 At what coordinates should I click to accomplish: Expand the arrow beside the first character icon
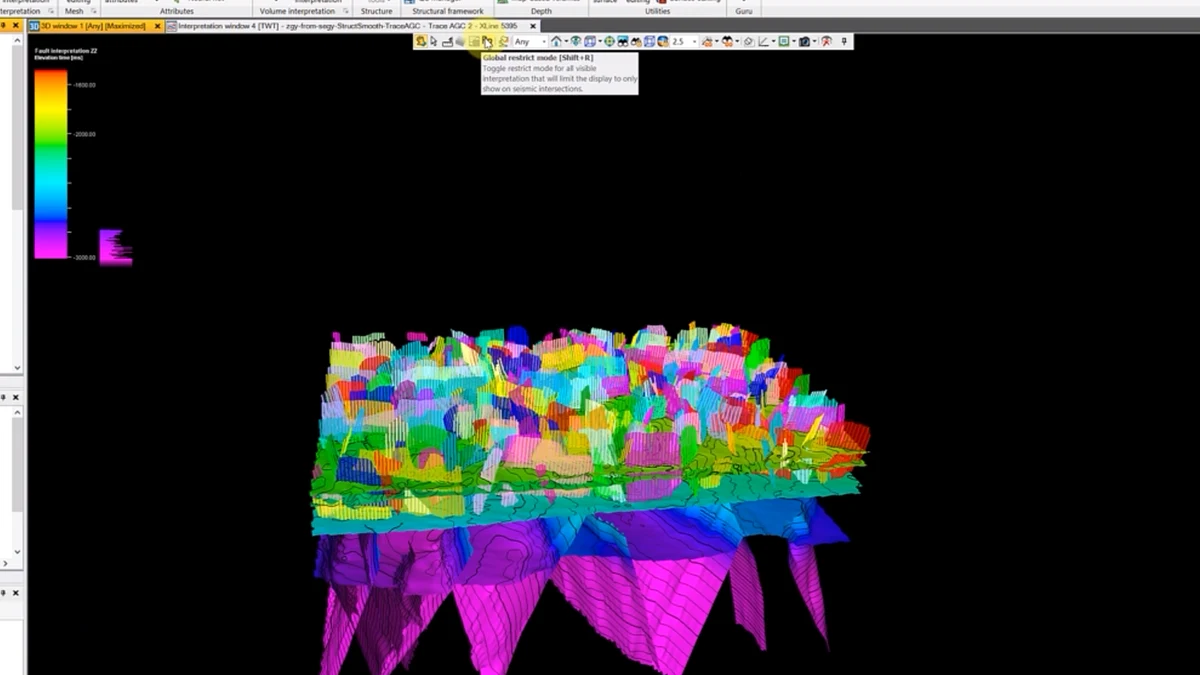(717, 42)
